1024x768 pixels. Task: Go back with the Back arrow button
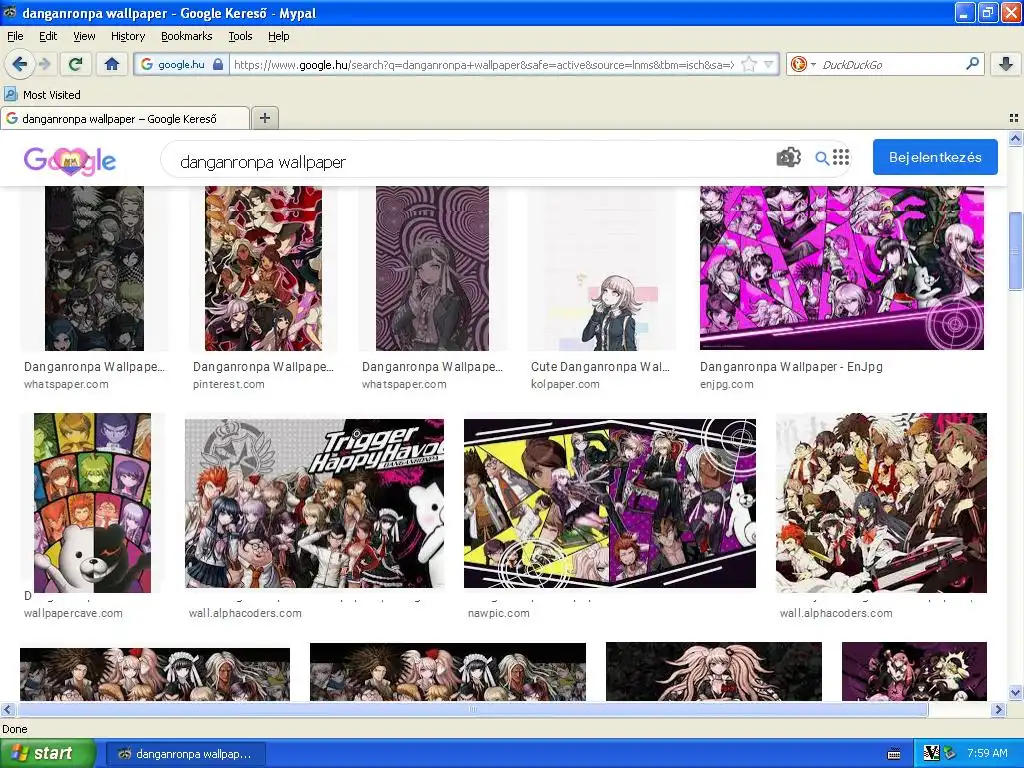20,64
